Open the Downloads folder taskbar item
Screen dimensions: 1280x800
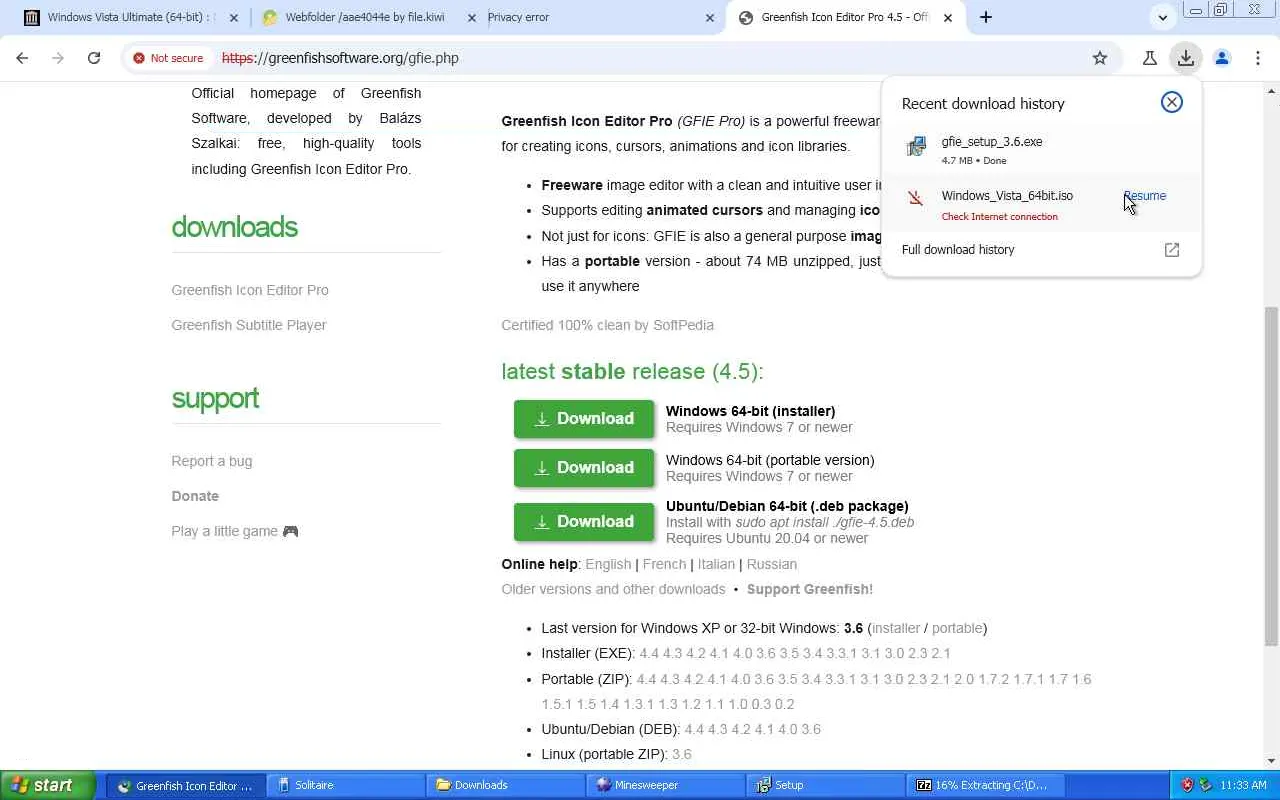pos(506,785)
